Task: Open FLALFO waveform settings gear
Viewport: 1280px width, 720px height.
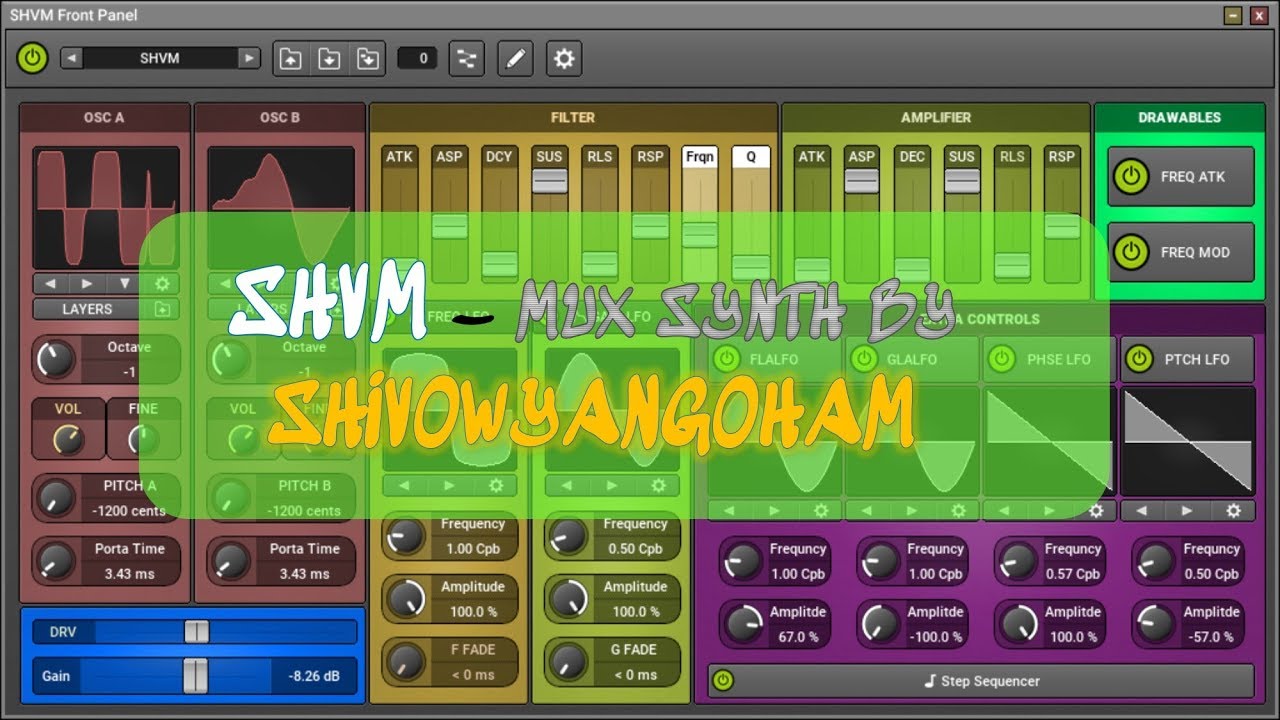Action: (x=821, y=510)
